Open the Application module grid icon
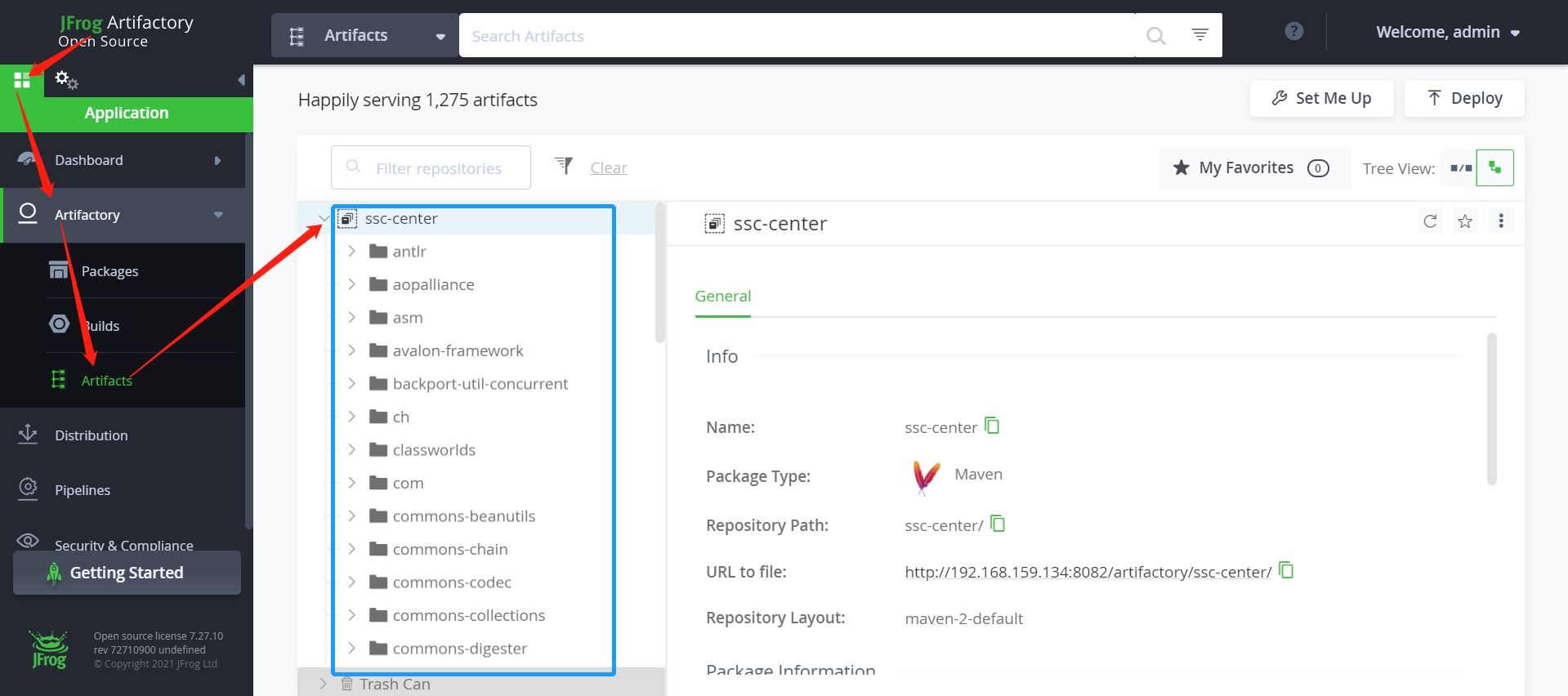Viewport: 1568px width, 696px height. coord(22,80)
